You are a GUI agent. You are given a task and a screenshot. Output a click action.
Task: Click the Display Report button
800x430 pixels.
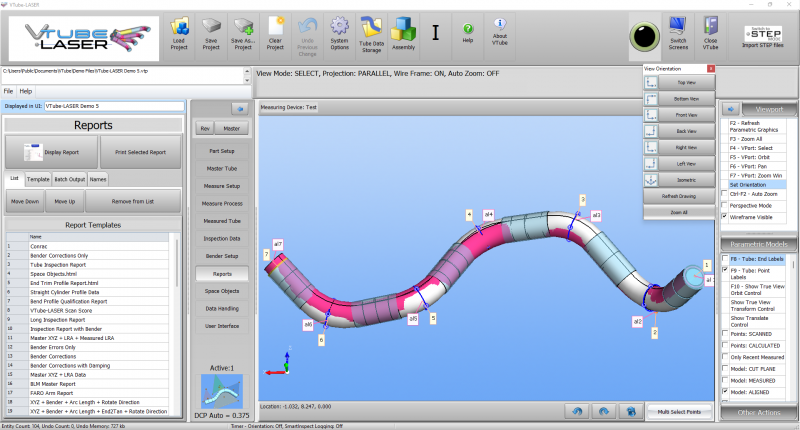[52, 152]
